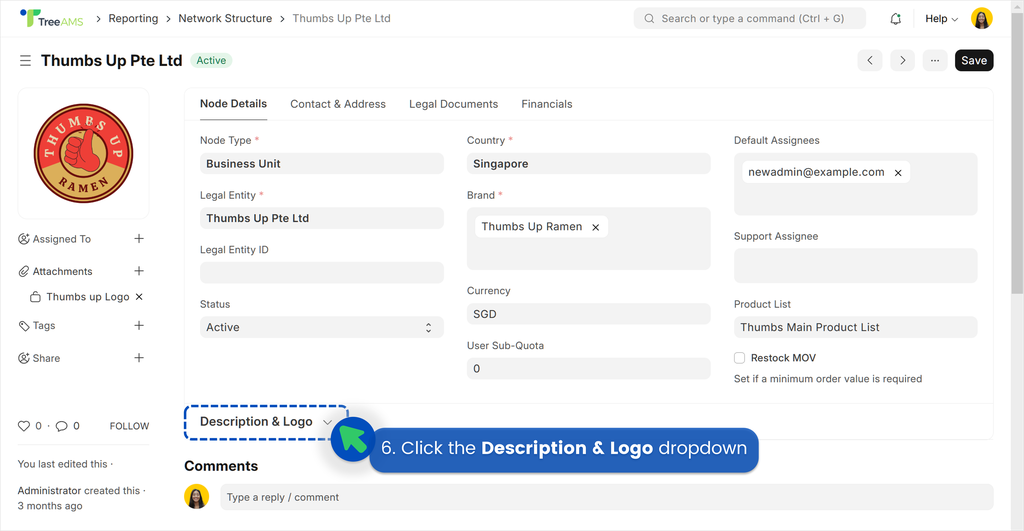Open the three-dots more options menu

(935, 60)
